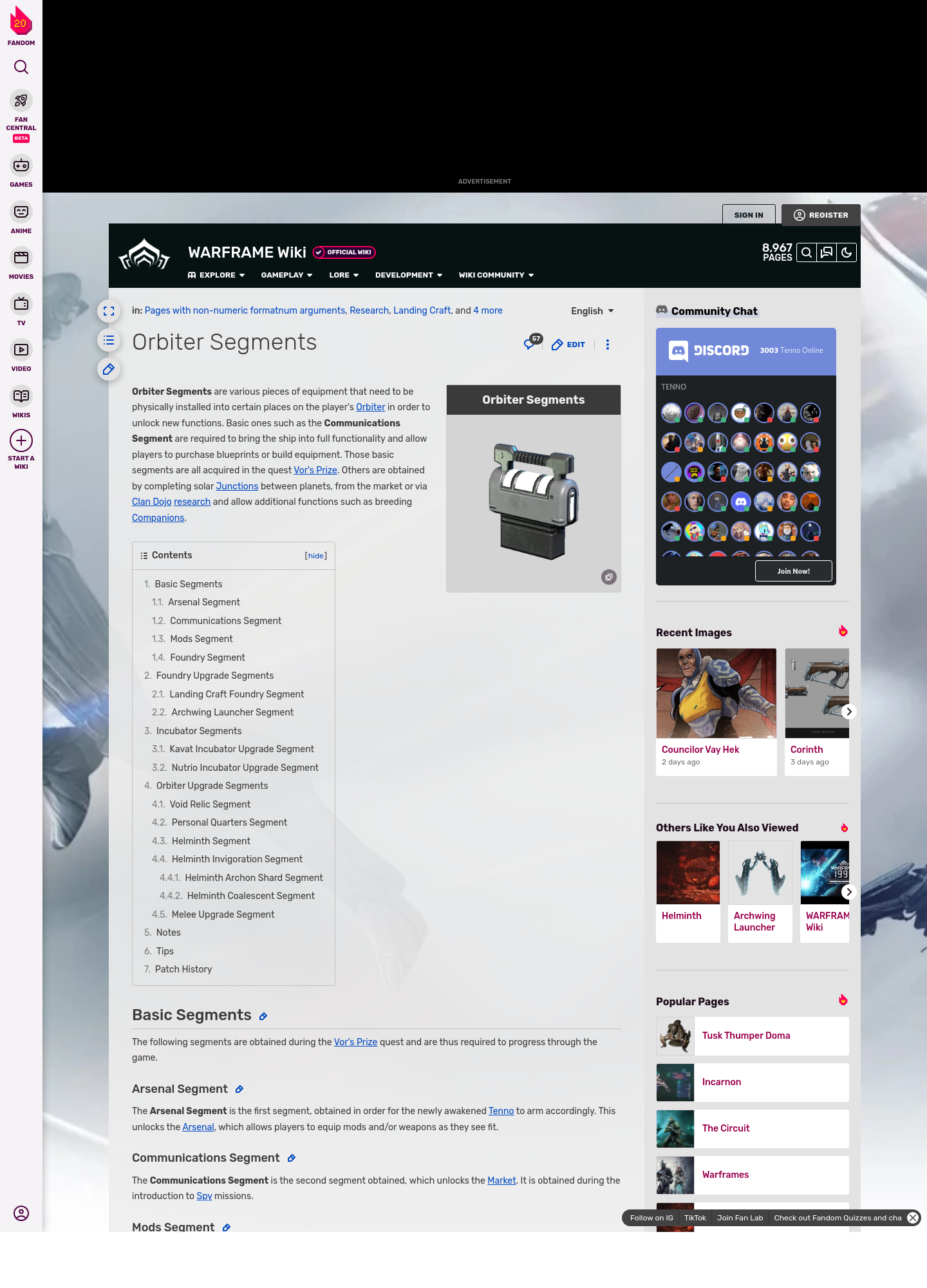This screenshot has width=927, height=1288.
Task: Open the Incarnon popular page
Action: 753,1082
